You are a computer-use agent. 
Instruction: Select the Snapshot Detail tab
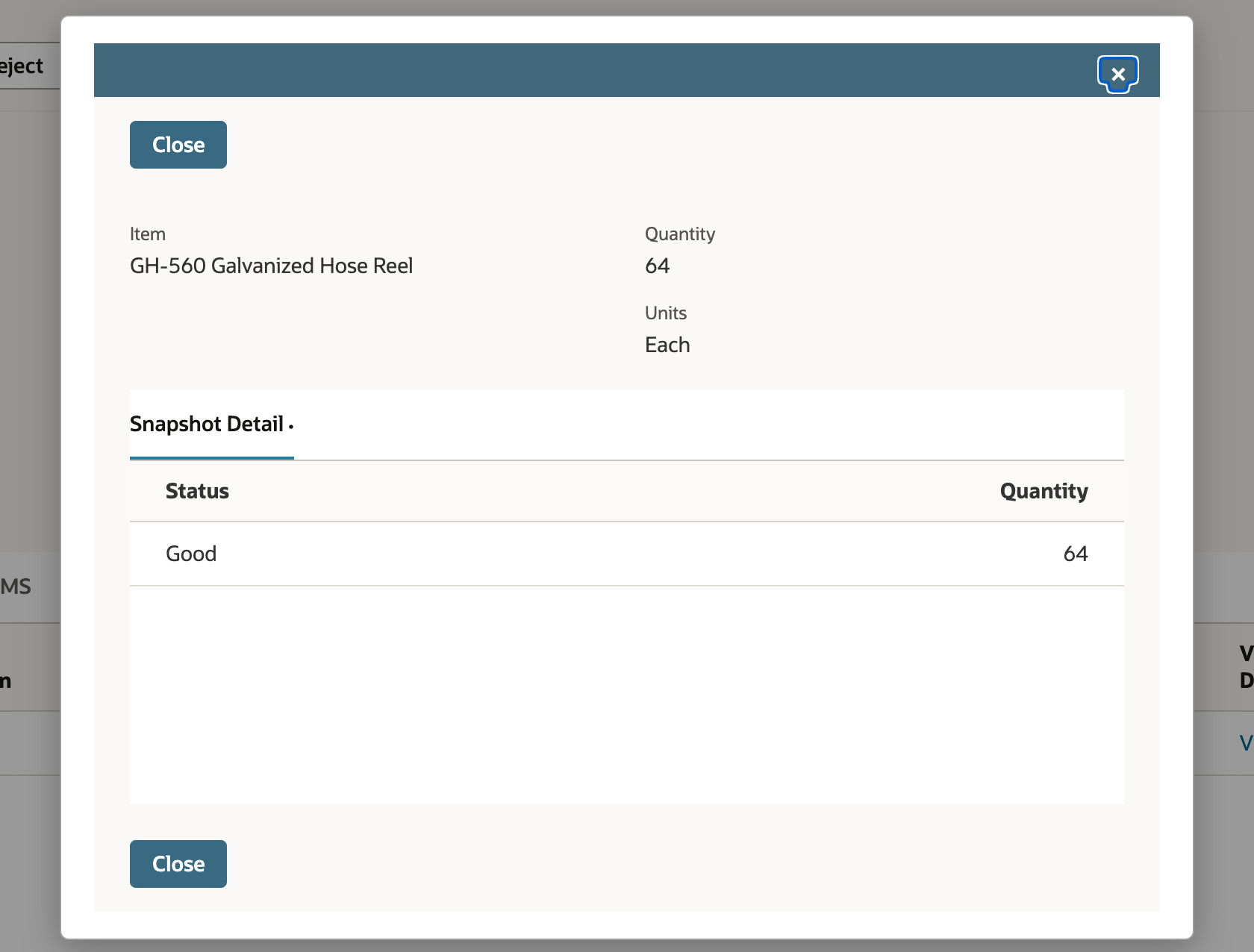point(212,424)
